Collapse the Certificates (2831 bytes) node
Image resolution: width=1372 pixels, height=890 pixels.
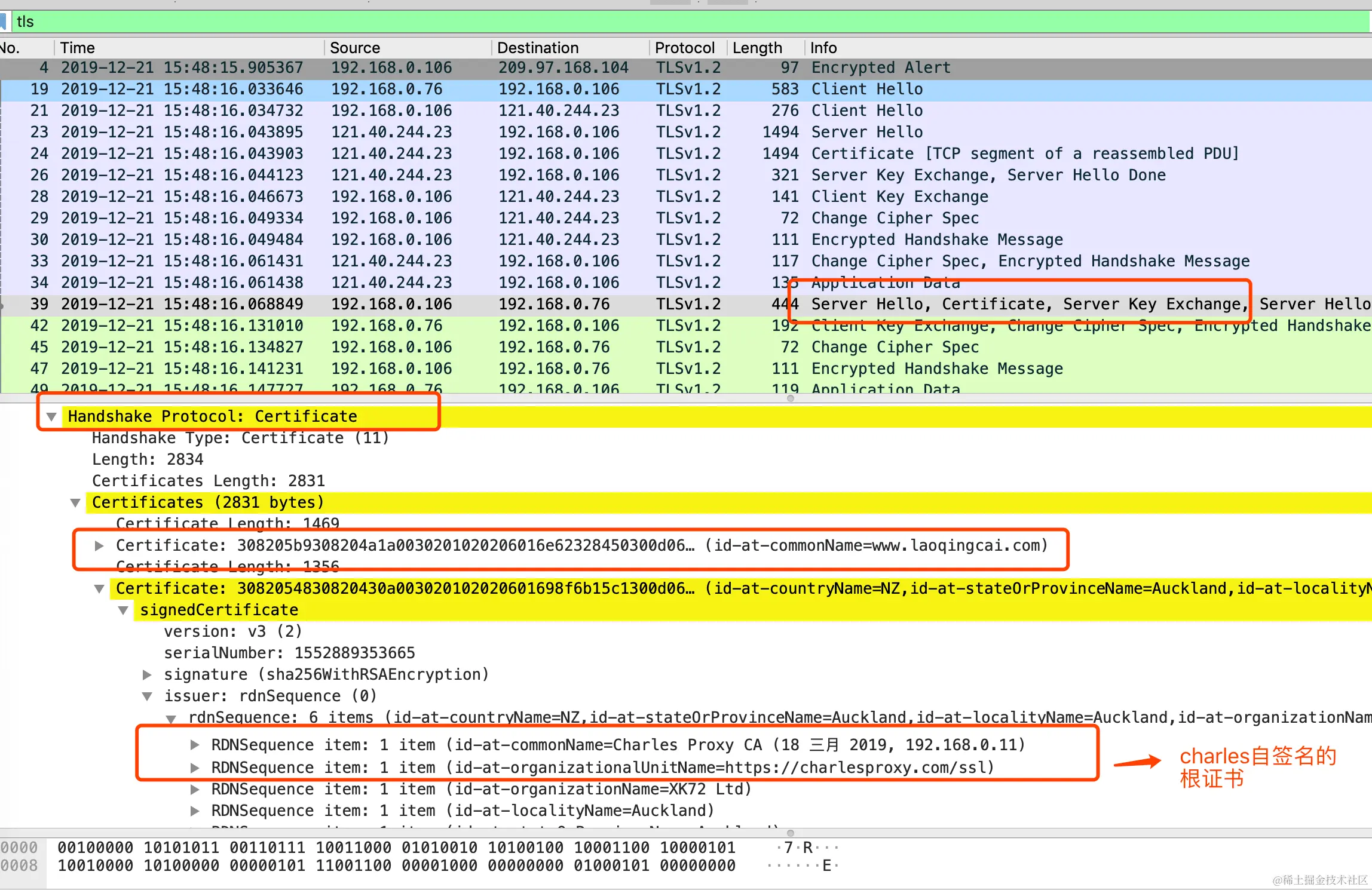click(75, 502)
